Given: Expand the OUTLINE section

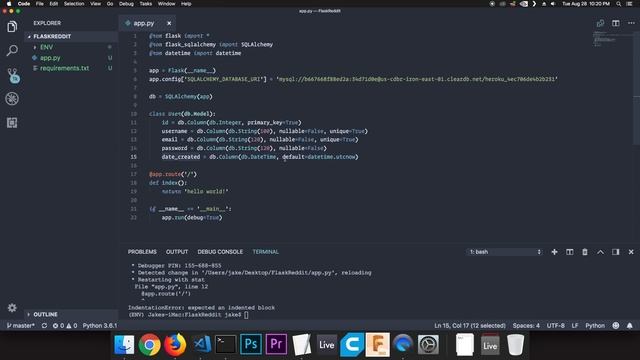Looking at the screenshot, I should pos(71,314).
